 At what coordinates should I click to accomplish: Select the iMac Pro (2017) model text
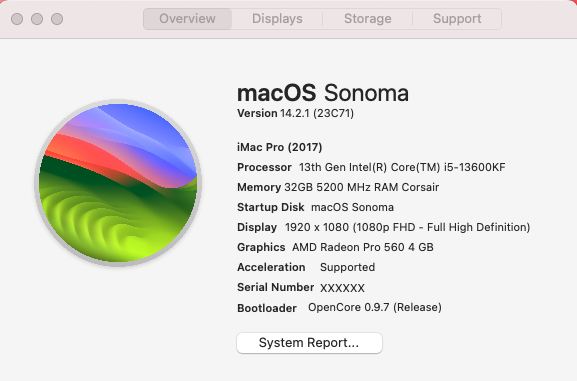[280, 147]
